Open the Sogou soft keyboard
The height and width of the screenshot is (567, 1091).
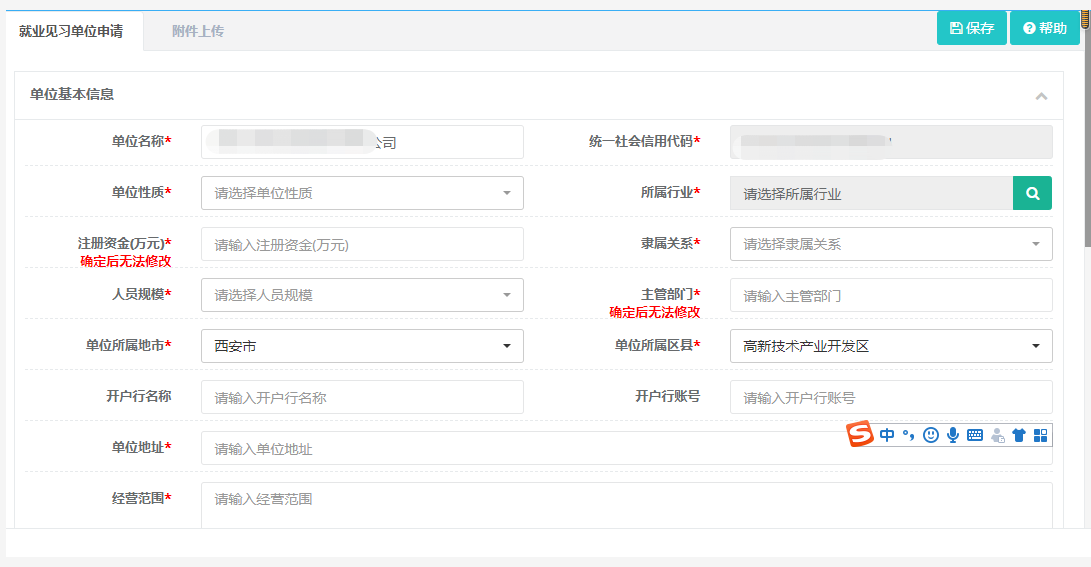click(975, 435)
